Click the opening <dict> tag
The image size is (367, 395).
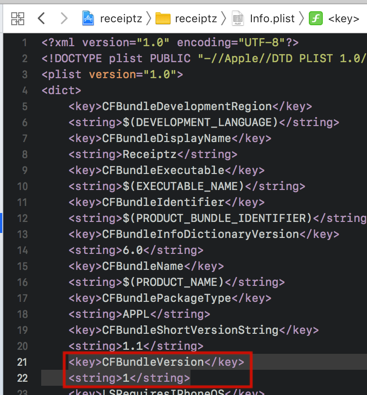[x=61, y=90]
